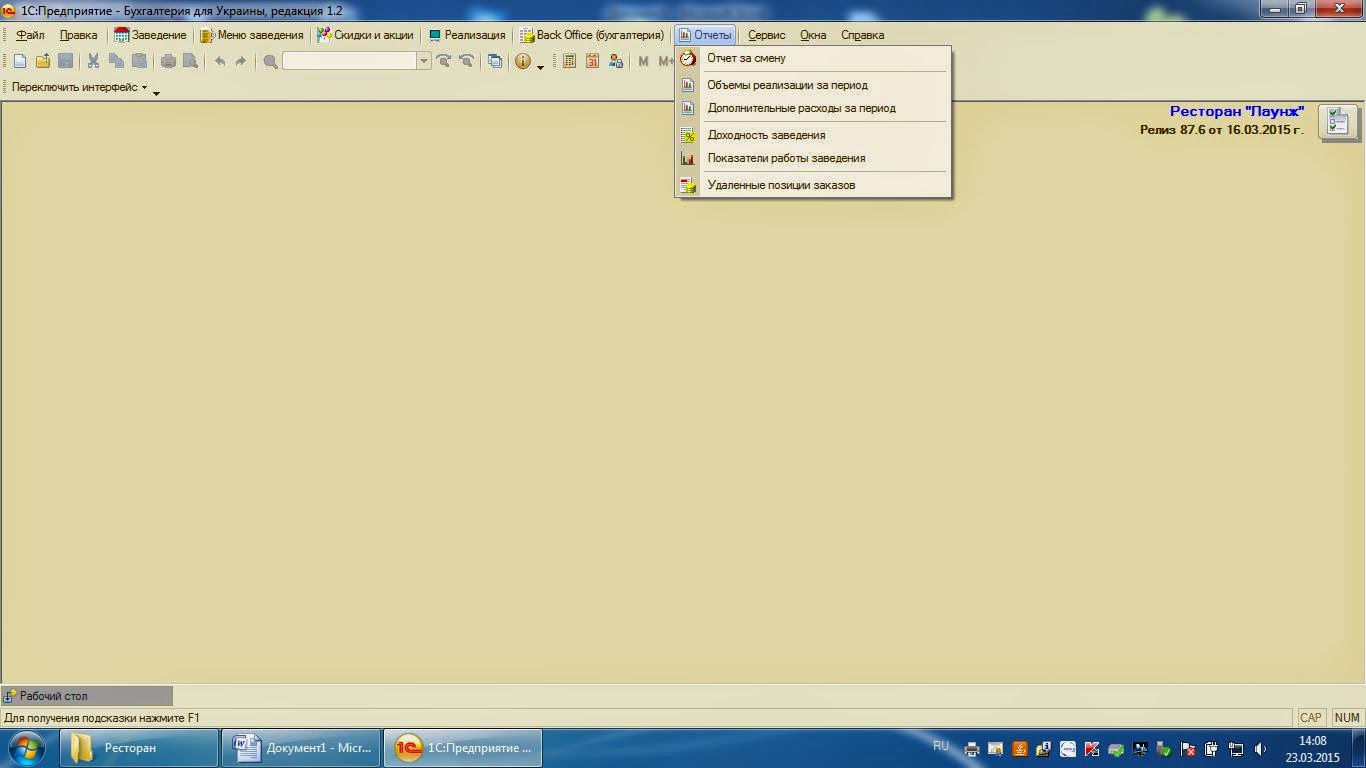Open the Справка menu
The image size is (1366, 768).
click(862, 35)
